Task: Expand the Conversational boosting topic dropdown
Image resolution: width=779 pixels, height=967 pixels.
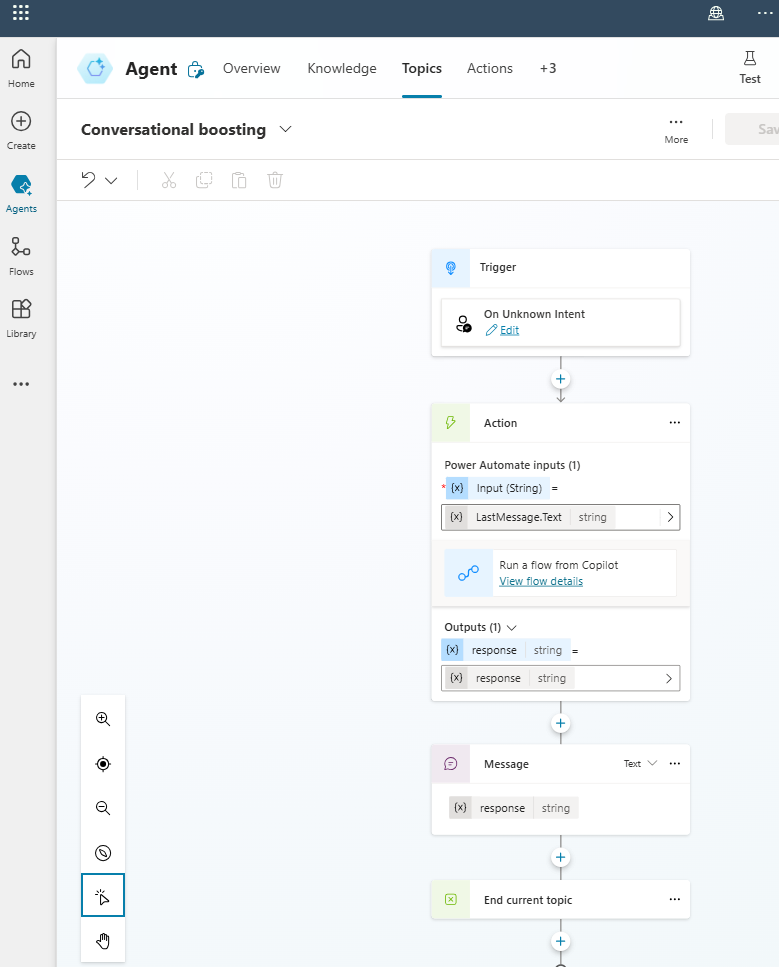Action: coord(285,129)
